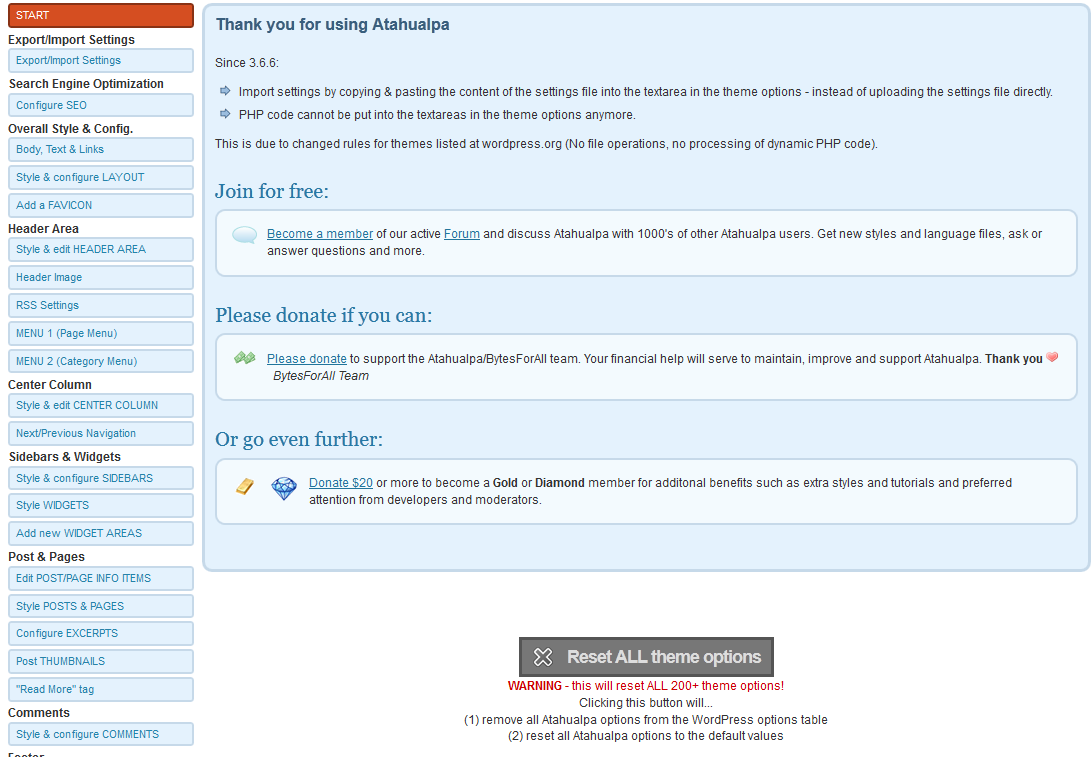Screen dimensions: 1092x757
Task: Click arrow bullet beside Import settings
Action: [225, 91]
